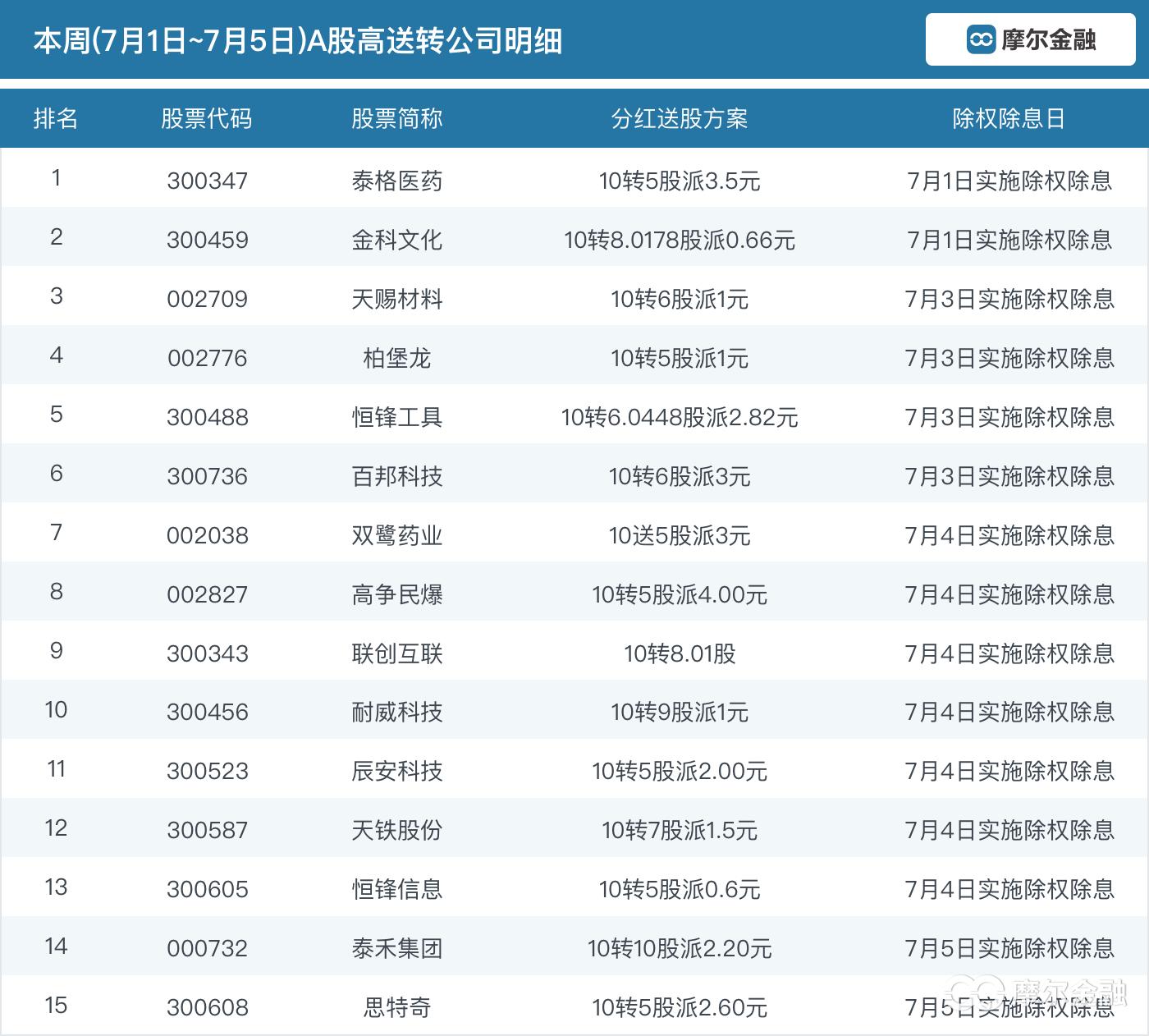Click stock name 柏堡龙
Image resolution: width=1149 pixels, height=1036 pixels.
[x=397, y=358]
